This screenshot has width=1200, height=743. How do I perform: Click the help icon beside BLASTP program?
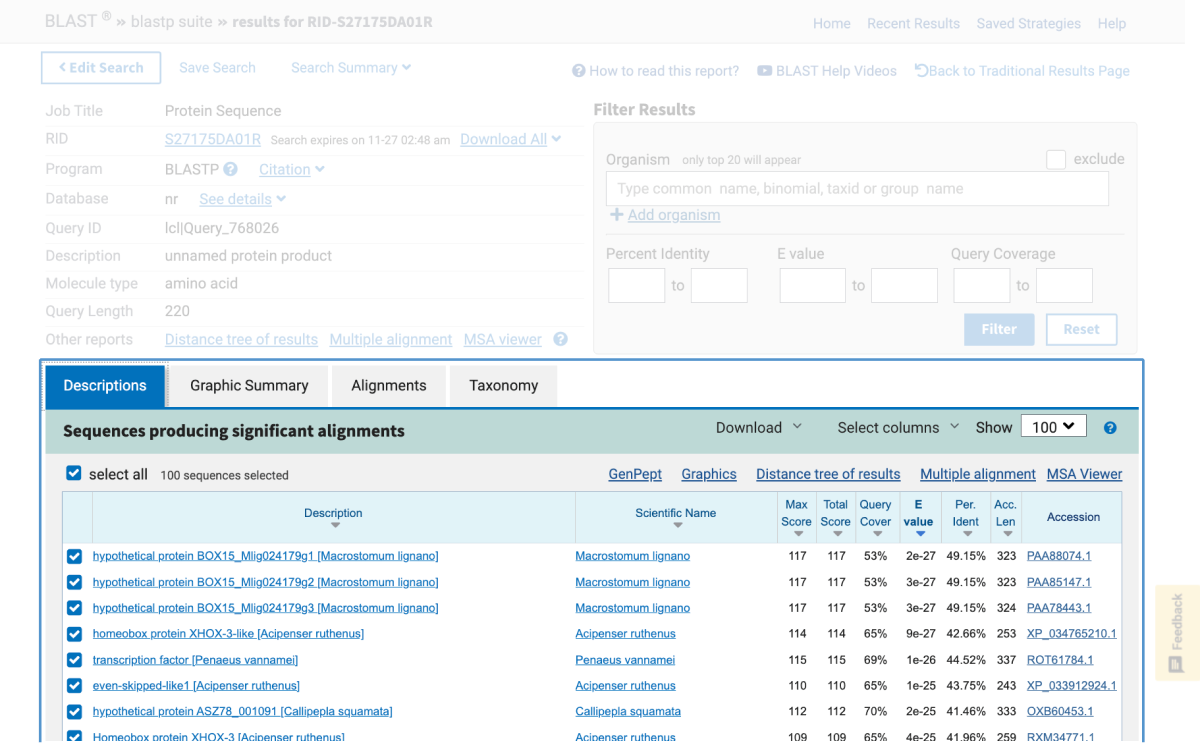[230, 169]
